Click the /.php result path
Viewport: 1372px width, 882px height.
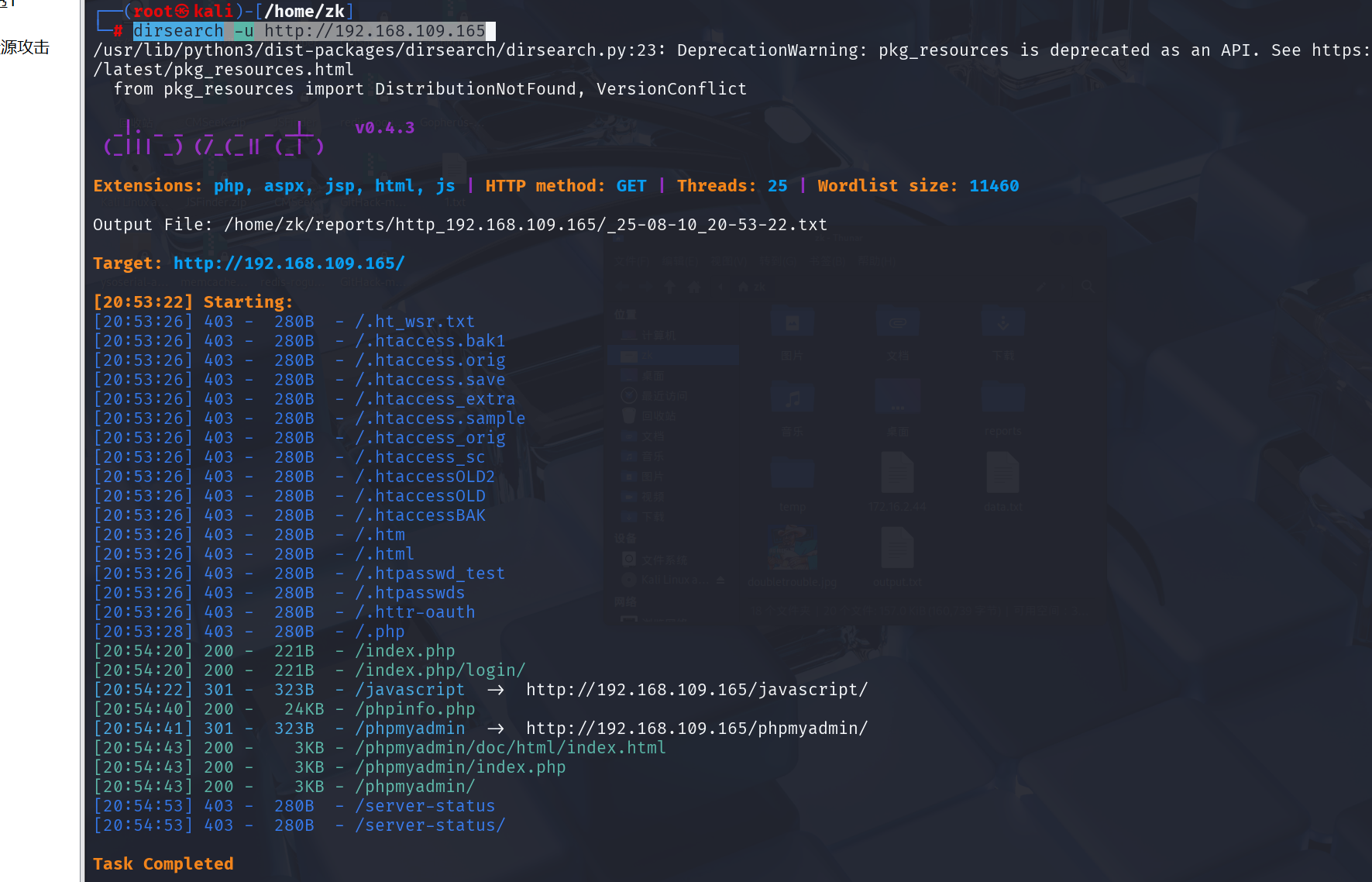tap(380, 632)
